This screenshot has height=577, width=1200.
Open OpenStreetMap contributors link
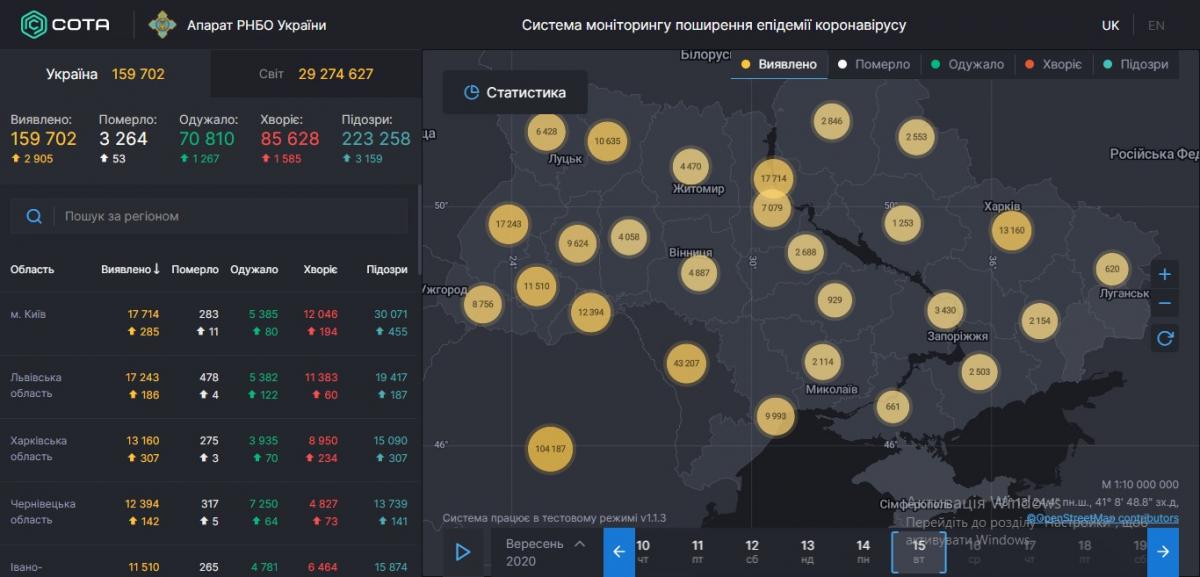tap(1102, 518)
